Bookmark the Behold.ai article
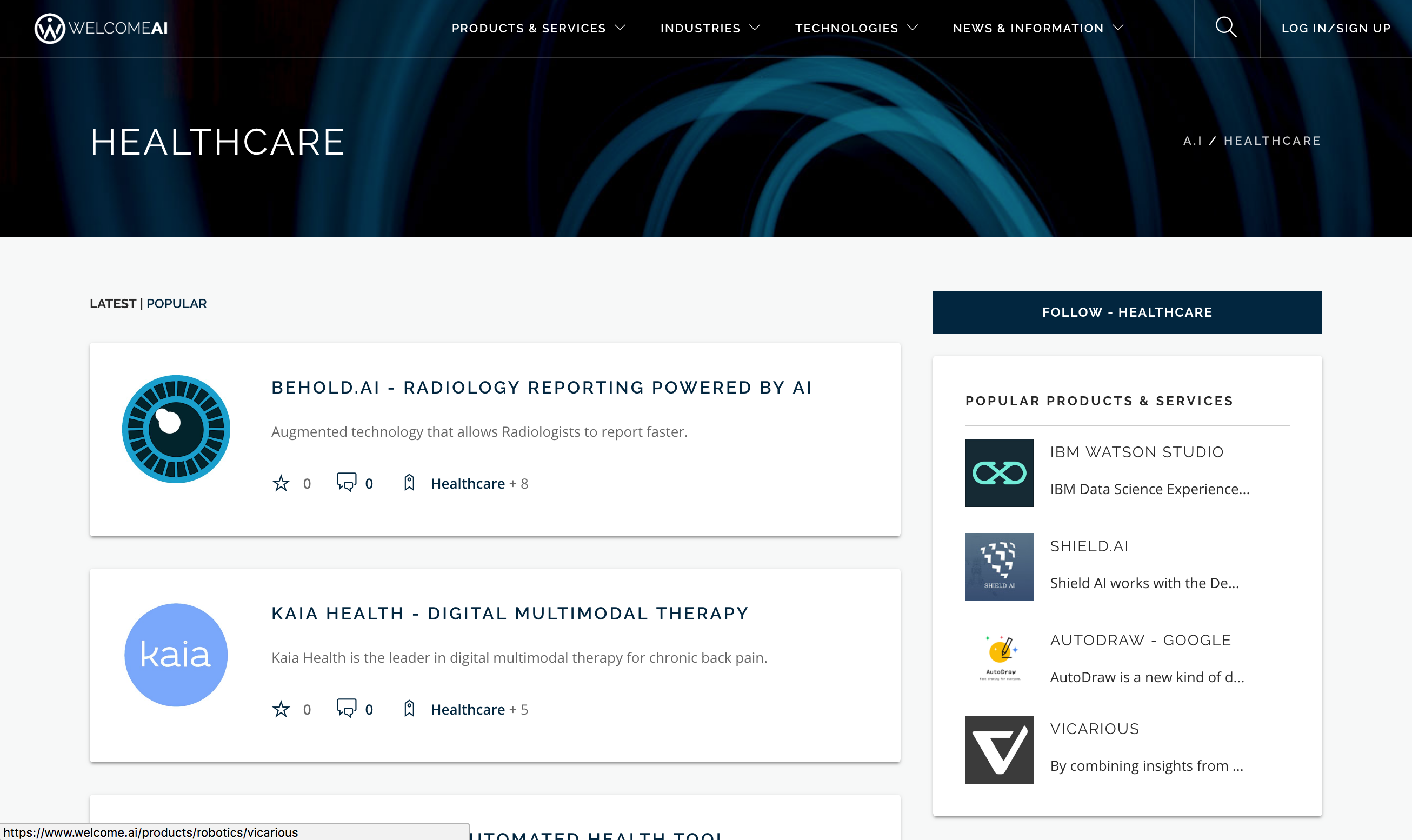This screenshot has width=1412, height=840. (x=409, y=483)
